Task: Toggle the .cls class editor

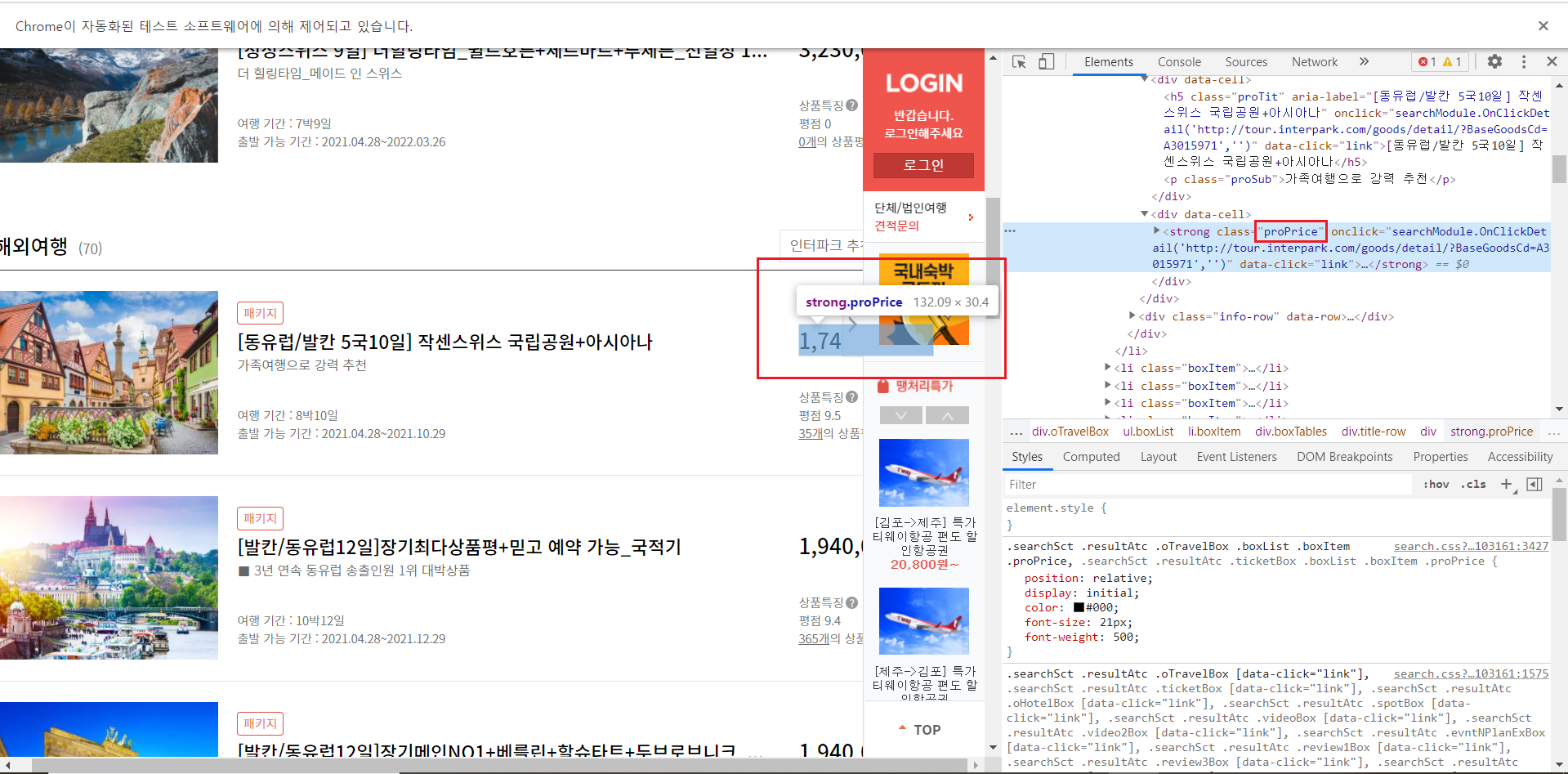Action: 1473,484
